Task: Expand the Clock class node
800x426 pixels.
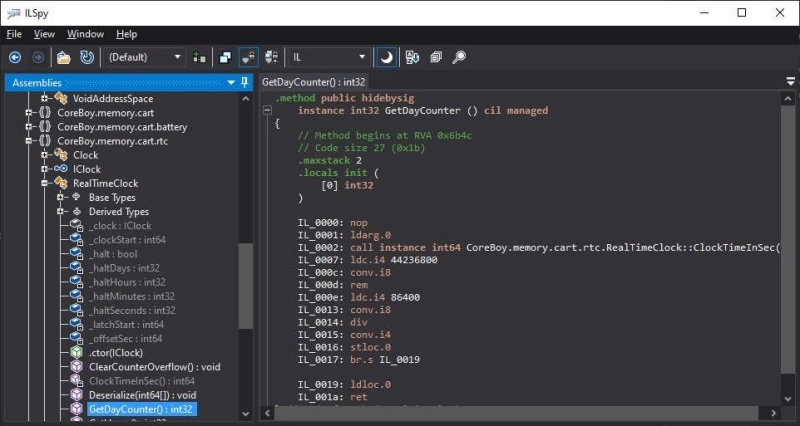Action: 44,155
